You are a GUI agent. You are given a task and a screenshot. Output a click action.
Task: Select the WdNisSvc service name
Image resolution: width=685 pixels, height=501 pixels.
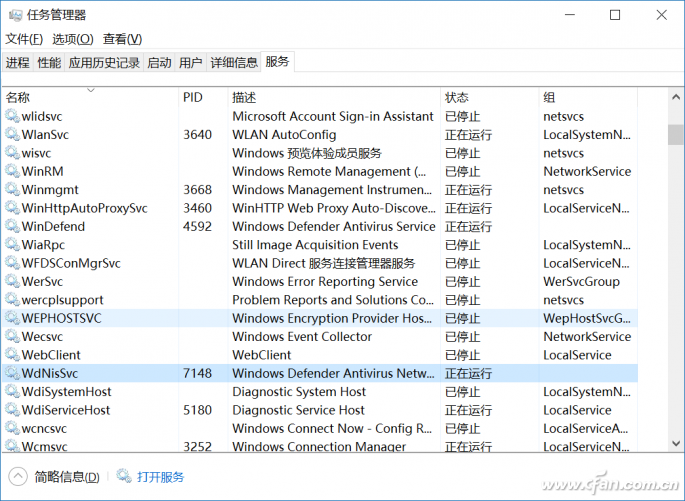(50, 373)
